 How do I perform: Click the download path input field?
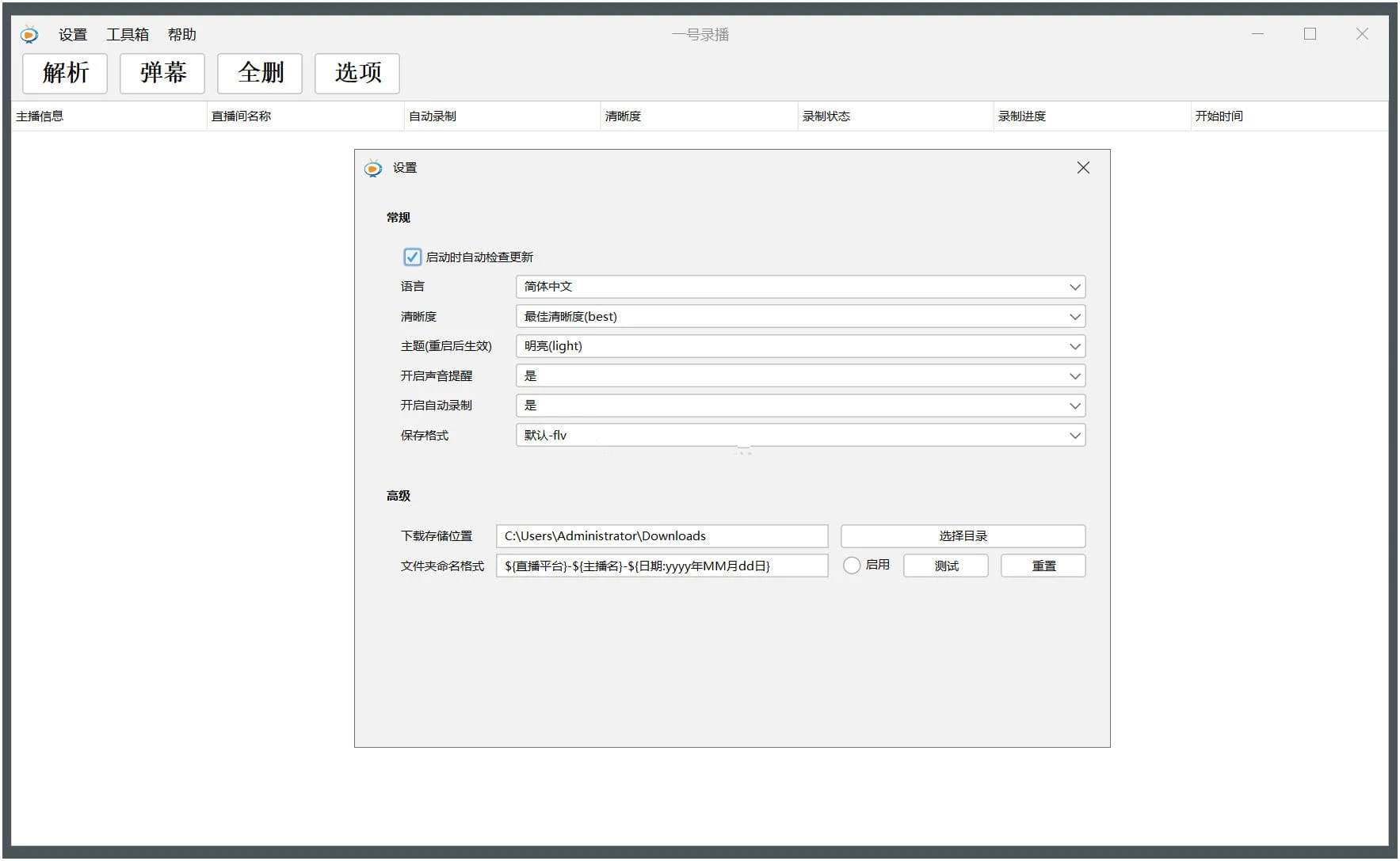tap(662, 535)
